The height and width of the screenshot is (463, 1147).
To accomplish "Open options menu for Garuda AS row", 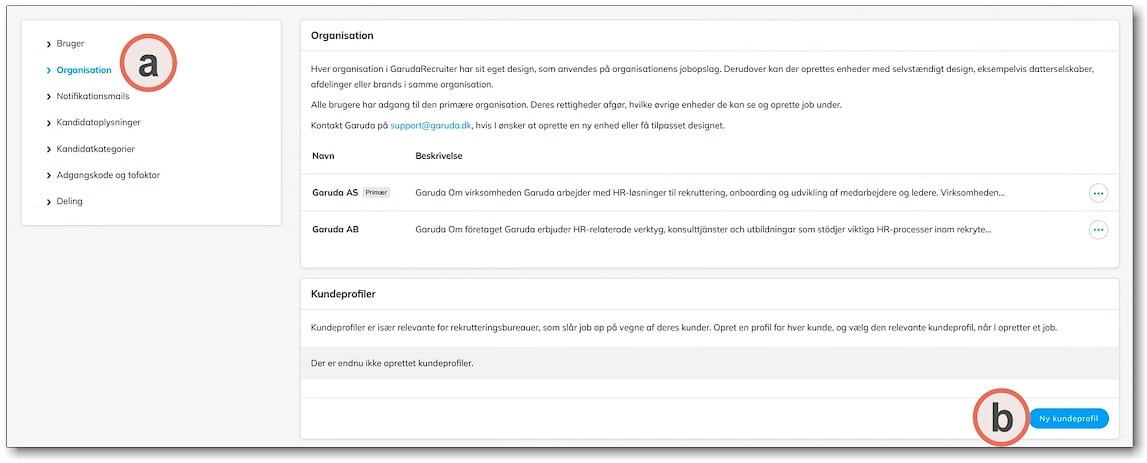I will point(1098,193).
